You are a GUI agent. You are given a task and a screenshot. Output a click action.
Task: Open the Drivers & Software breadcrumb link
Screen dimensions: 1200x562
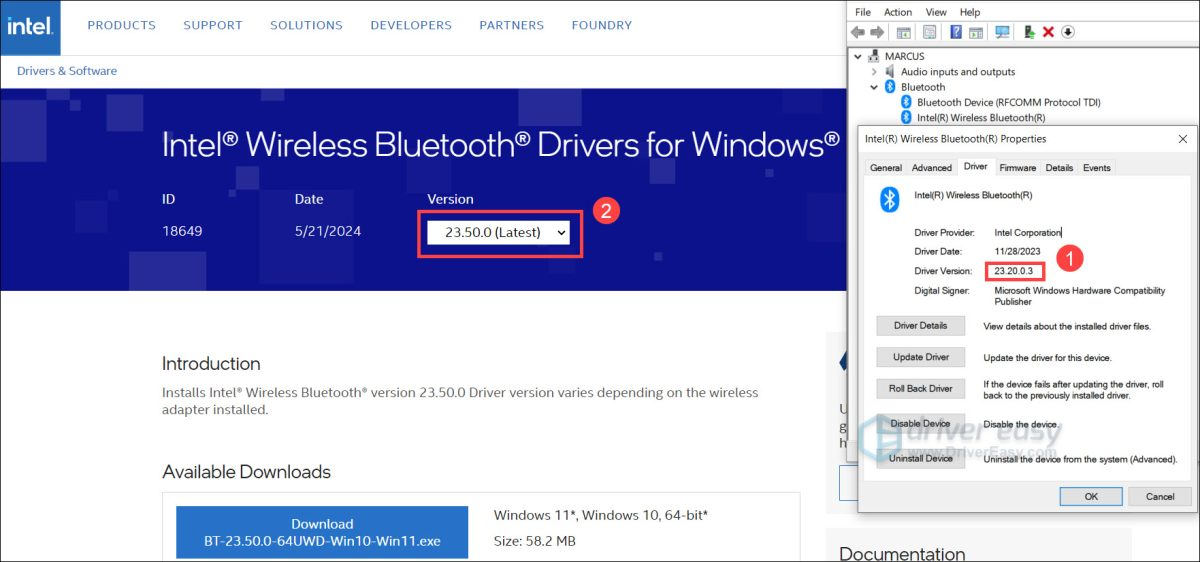pyautogui.click(x=67, y=71)
